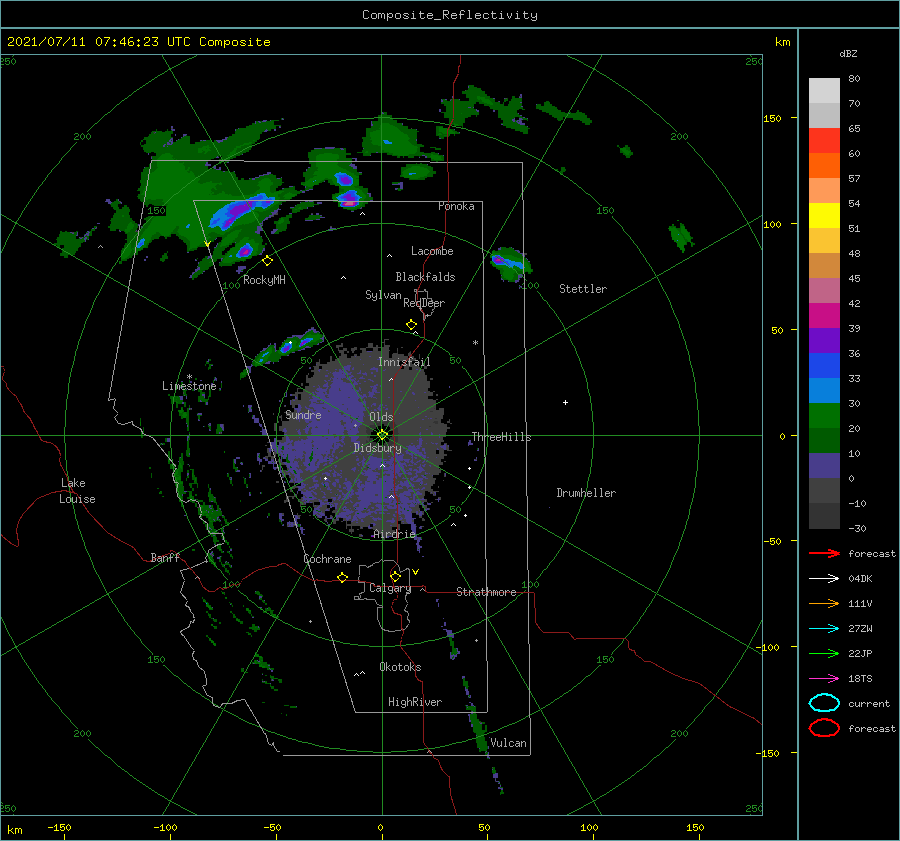Click the 2021/07/11 07:46:23 UTC timestamp
Viewport: 900px width, 841px height.
(87, 42)
